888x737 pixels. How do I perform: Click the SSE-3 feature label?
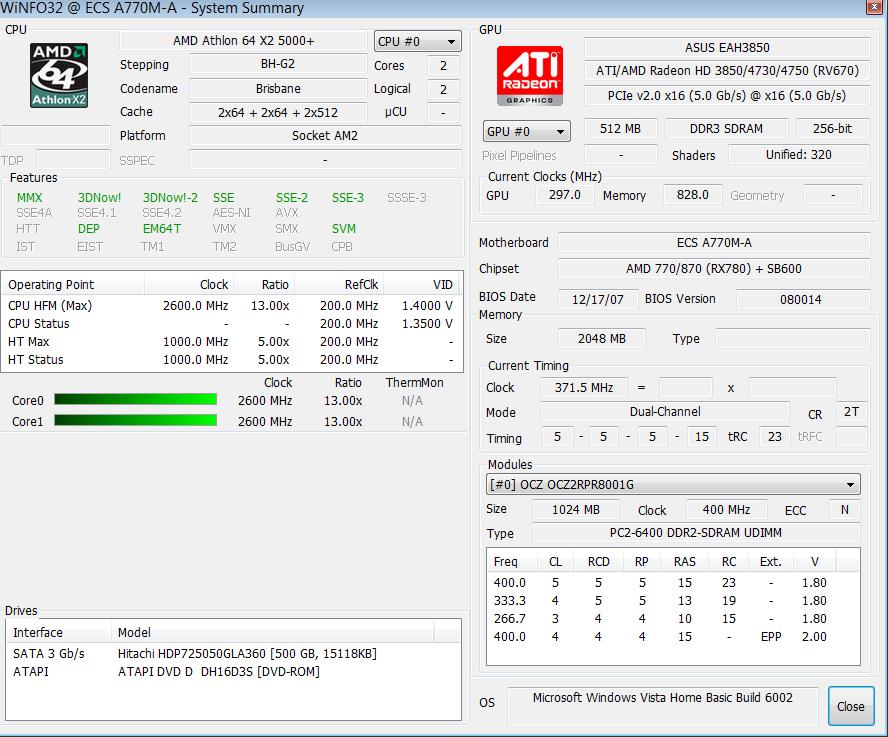pos(348,198)
